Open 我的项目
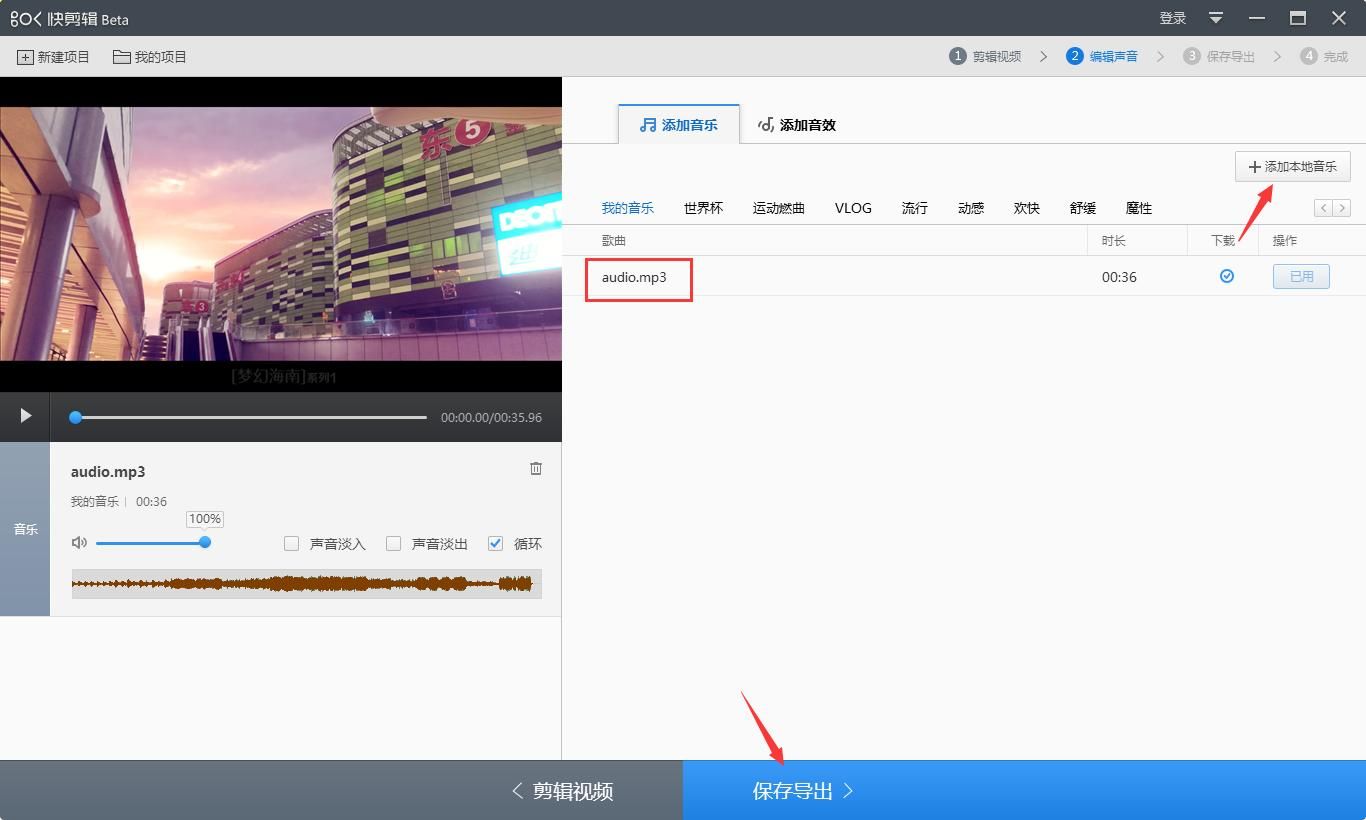The height and width of the screenshot is (820, 1366). tap(150, 57)
